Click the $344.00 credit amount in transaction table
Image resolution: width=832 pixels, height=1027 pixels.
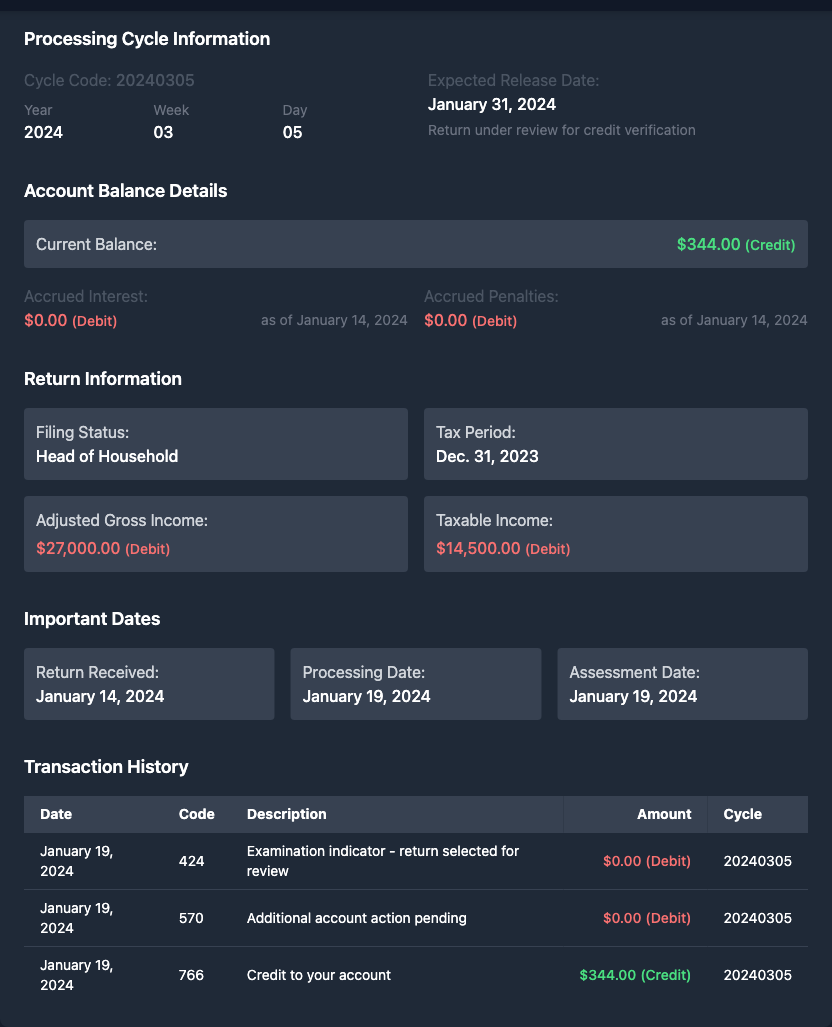635,975
